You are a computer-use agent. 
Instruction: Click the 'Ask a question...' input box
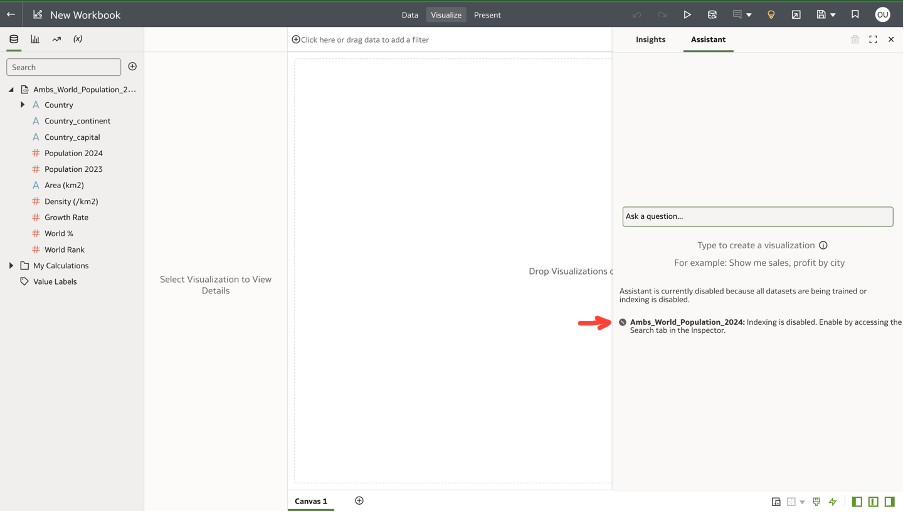coord(758,216)
